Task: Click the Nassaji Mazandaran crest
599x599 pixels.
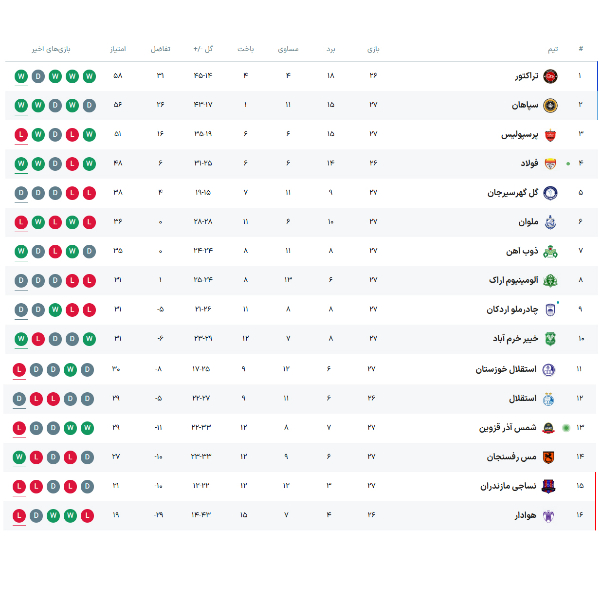Action: [548, 486]
